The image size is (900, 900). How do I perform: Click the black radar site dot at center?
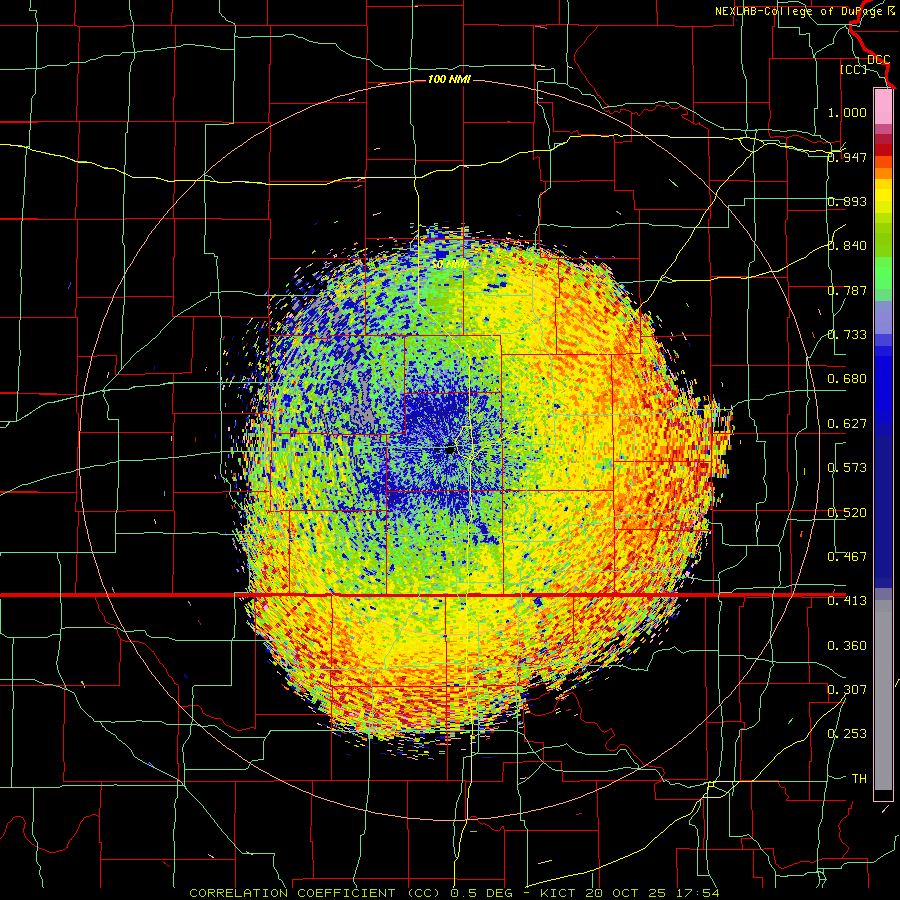pyautogui.click(x=450, y=450)
